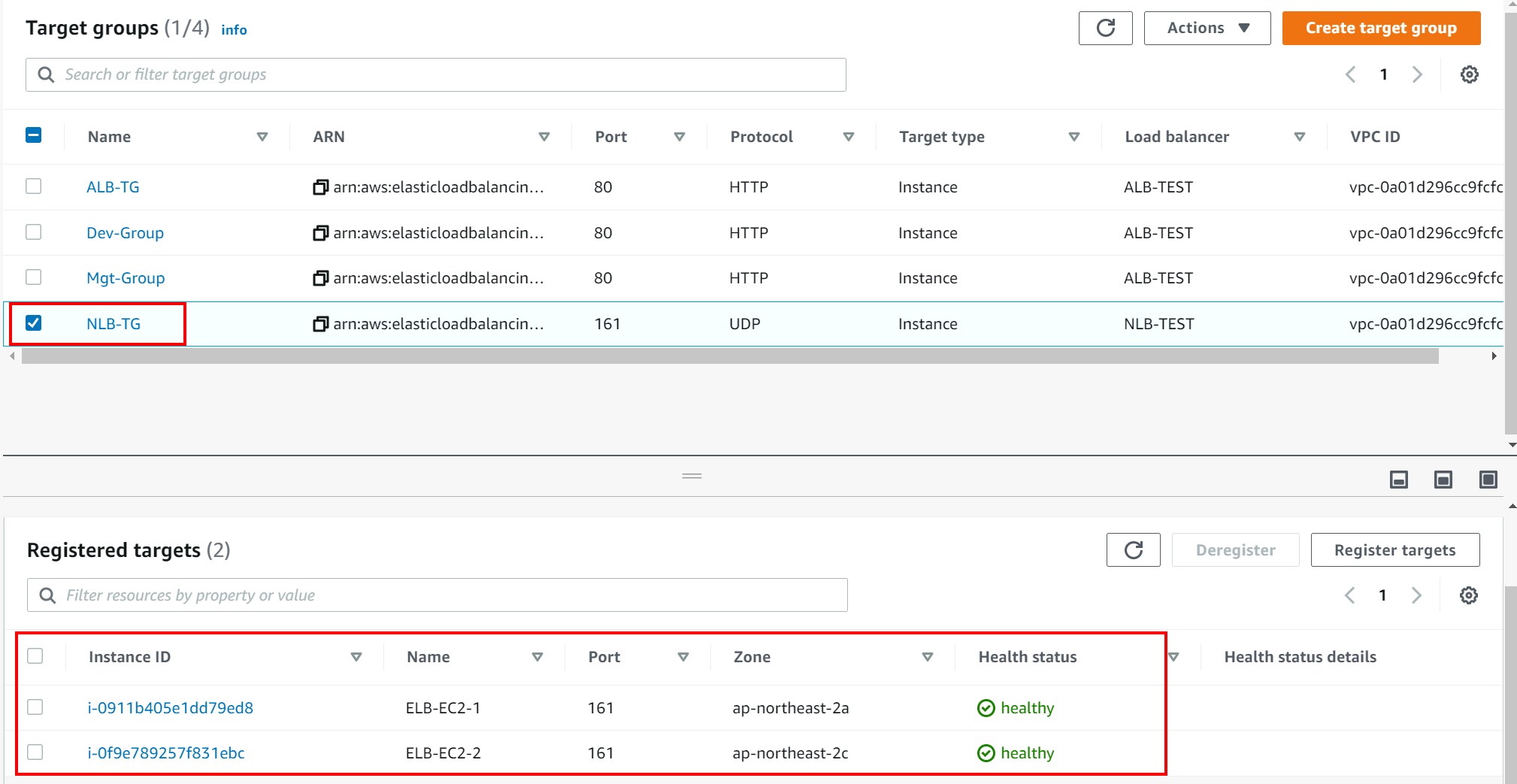The width and height of the screenshot is (1517, 784).
Task: Open the NLB-TG target group
Action: (x=114, y=324)
